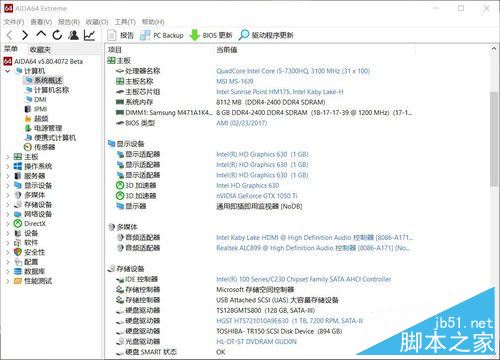Select 计算机名称 in the tree
The image size is (500, 360).
(47, 90)
